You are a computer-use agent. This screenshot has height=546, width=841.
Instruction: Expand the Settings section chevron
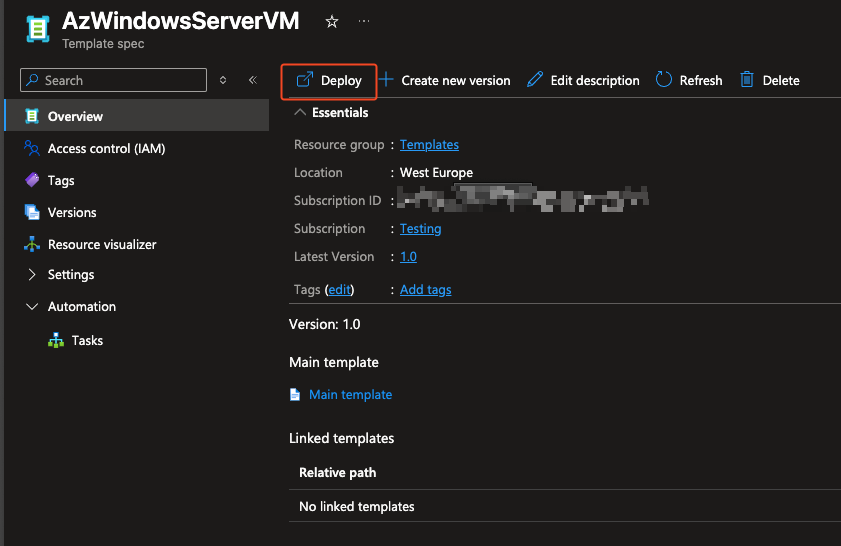32,275
